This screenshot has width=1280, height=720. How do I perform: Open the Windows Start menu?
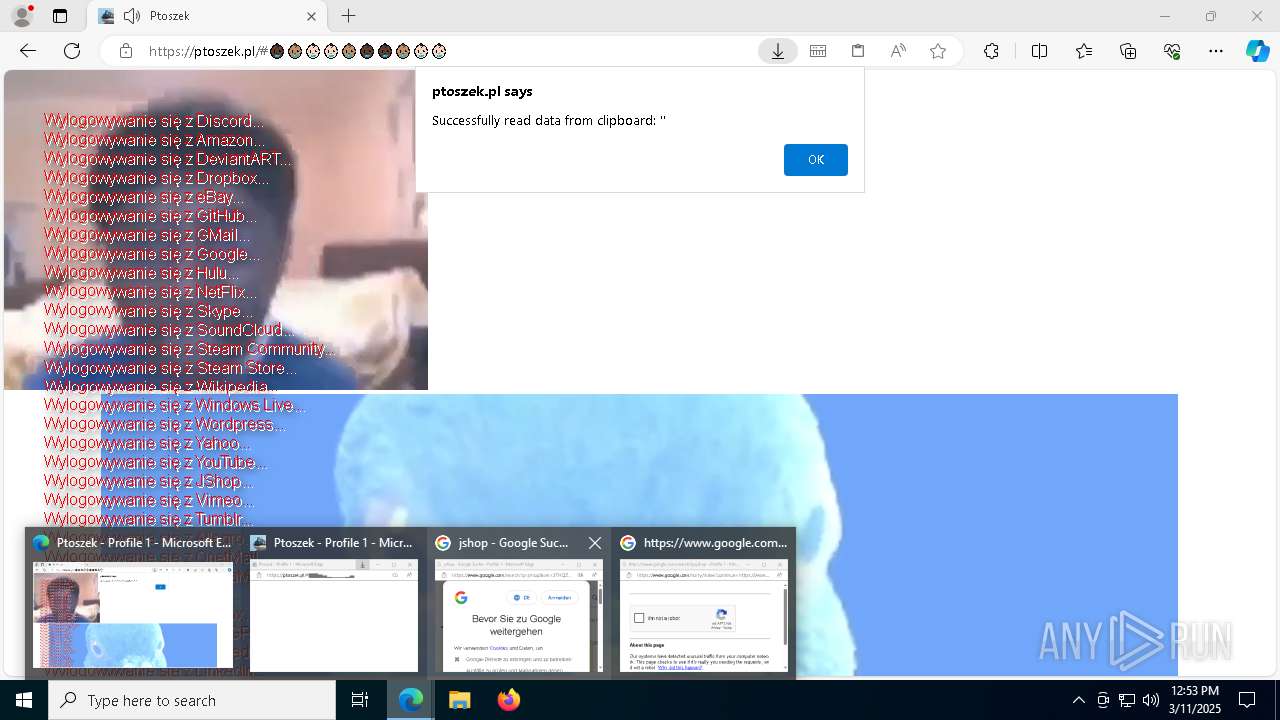click(24, 700)
